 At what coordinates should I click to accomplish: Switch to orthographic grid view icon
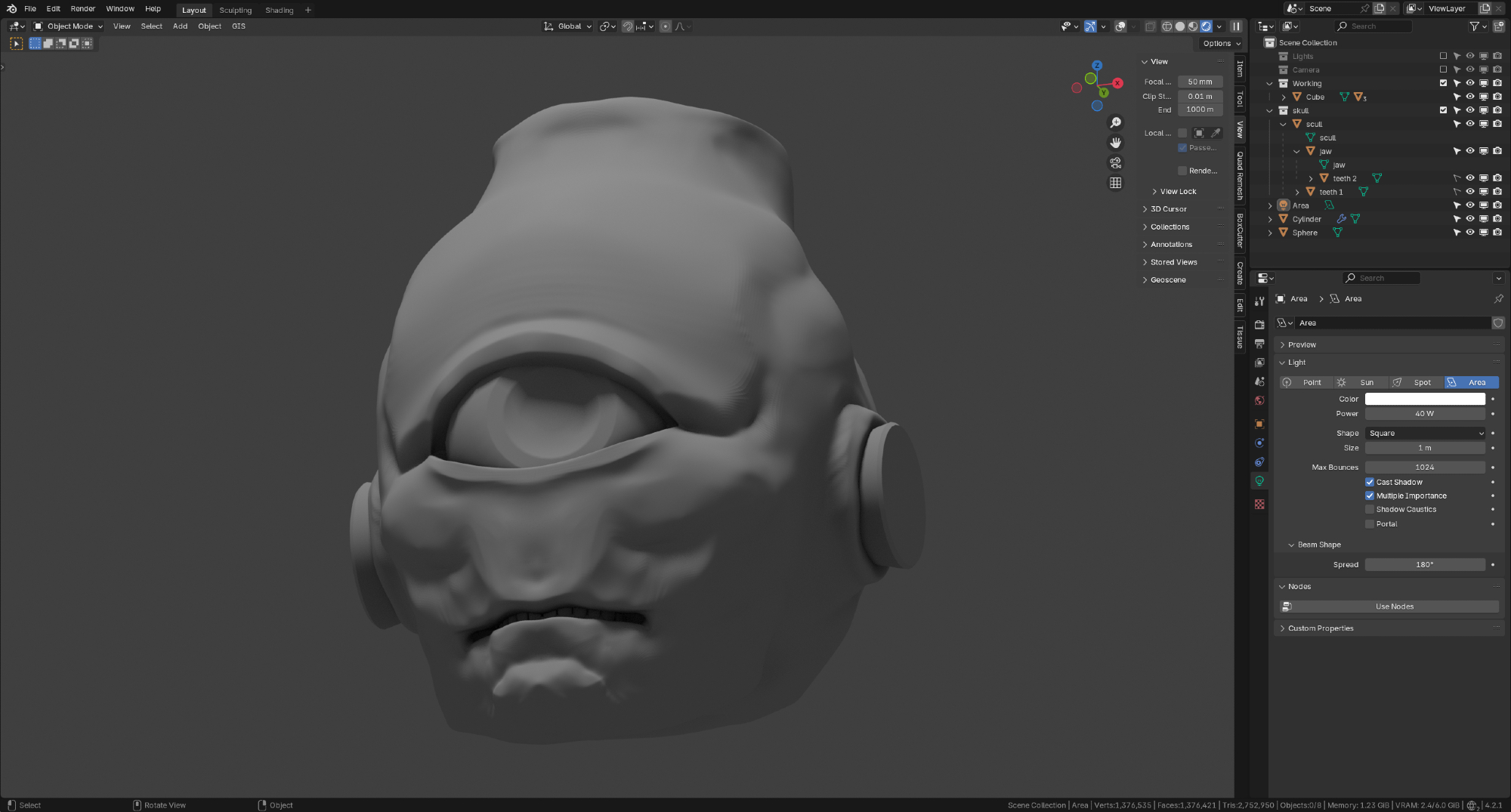1115,184
